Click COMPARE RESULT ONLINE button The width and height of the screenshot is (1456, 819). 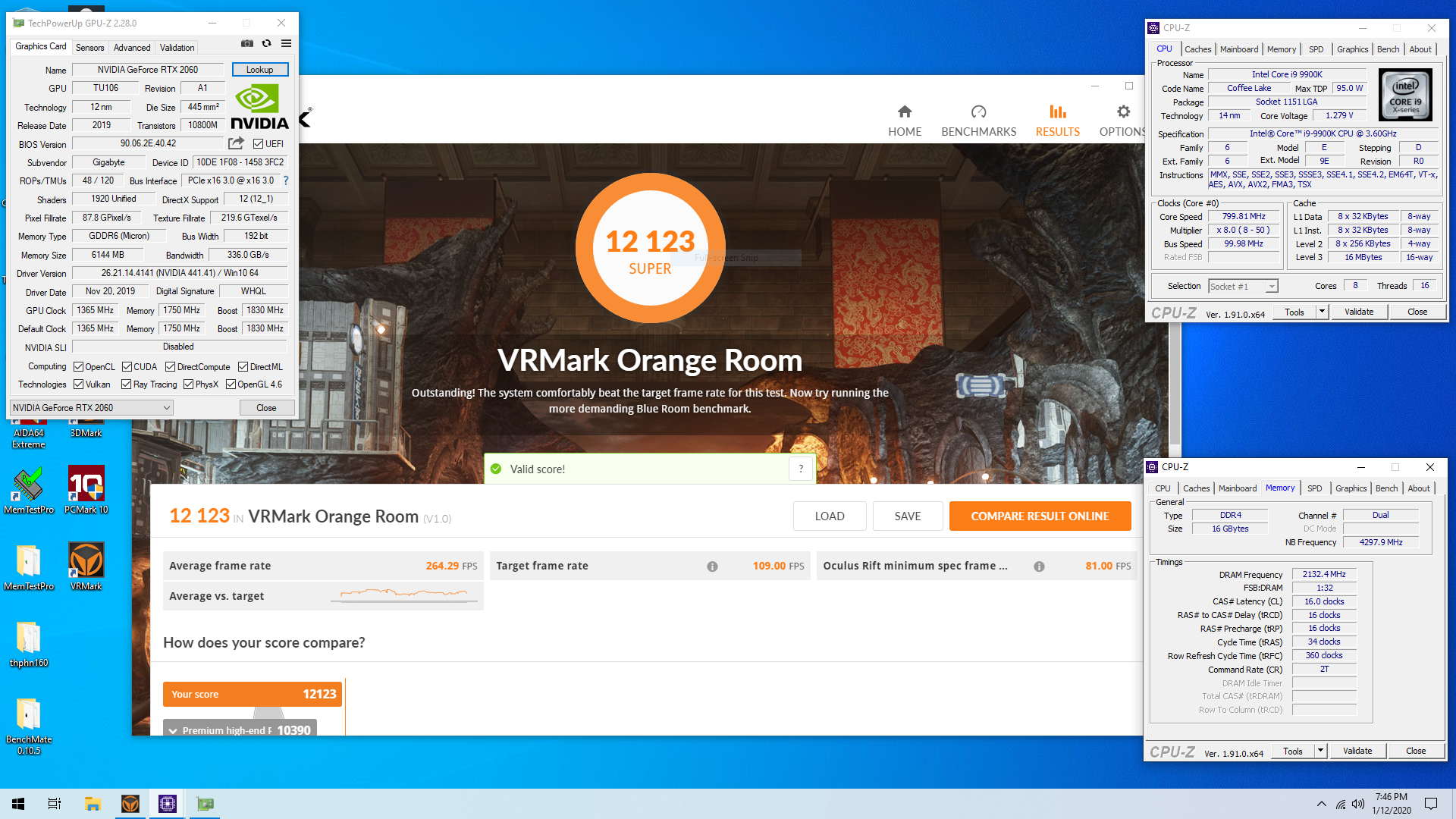click(1040, 516)
